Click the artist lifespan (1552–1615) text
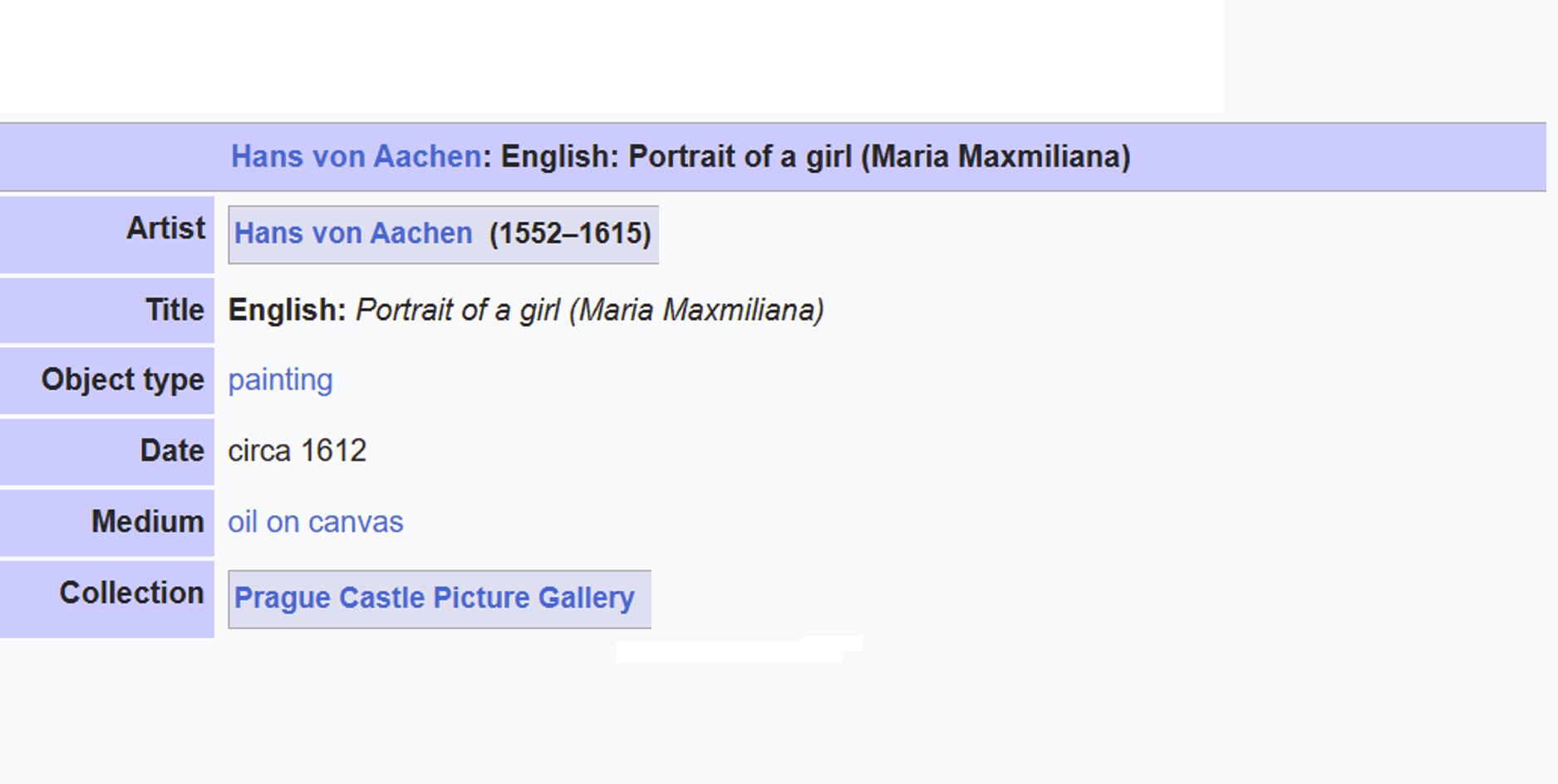Screen dimensions: 1558x784 (570, 233)
